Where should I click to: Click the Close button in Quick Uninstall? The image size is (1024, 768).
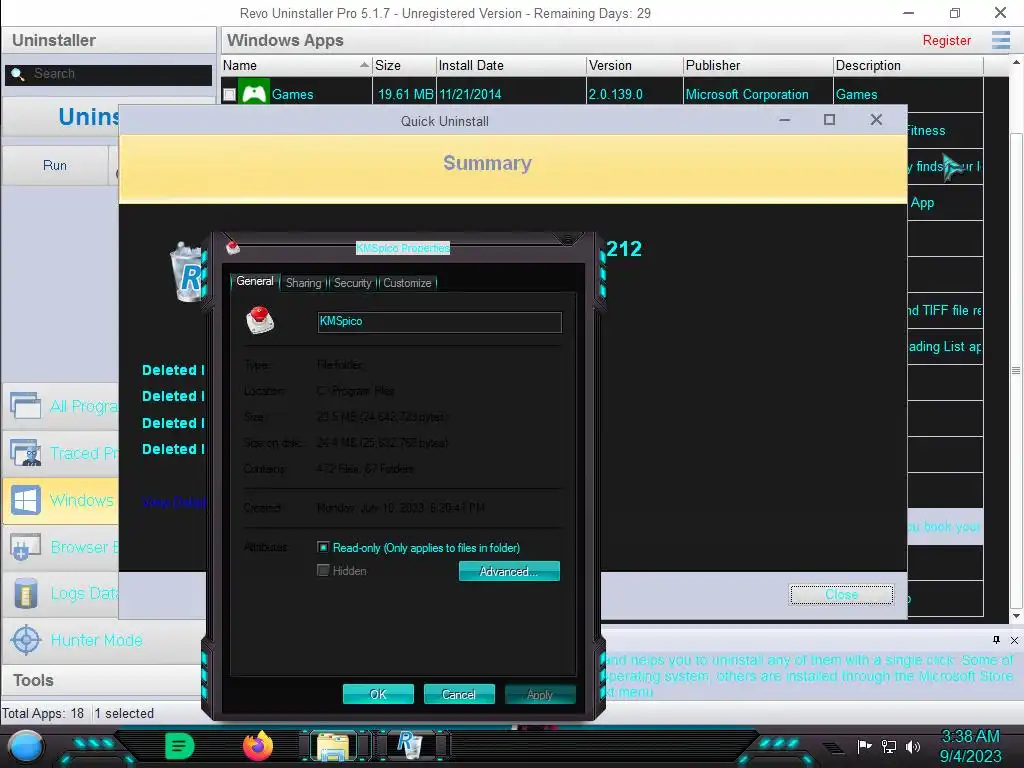pyautogui.click(x=842, y=595)
